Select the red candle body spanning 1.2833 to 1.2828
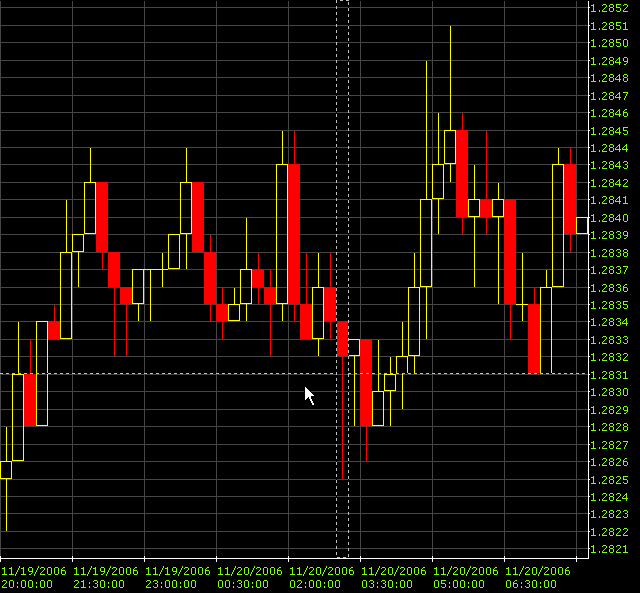 coord(366,382)
